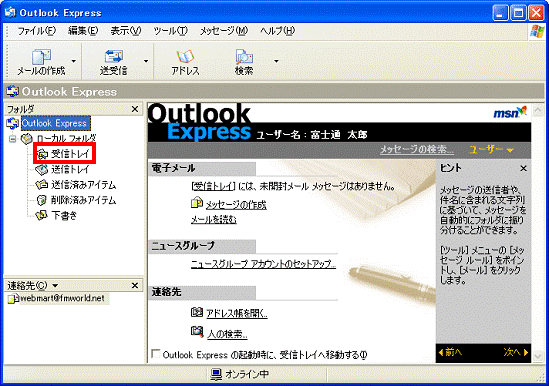Click the find people icon beside 人の検索
This screenshot has width=549, height=386.
tap(197, 331)
